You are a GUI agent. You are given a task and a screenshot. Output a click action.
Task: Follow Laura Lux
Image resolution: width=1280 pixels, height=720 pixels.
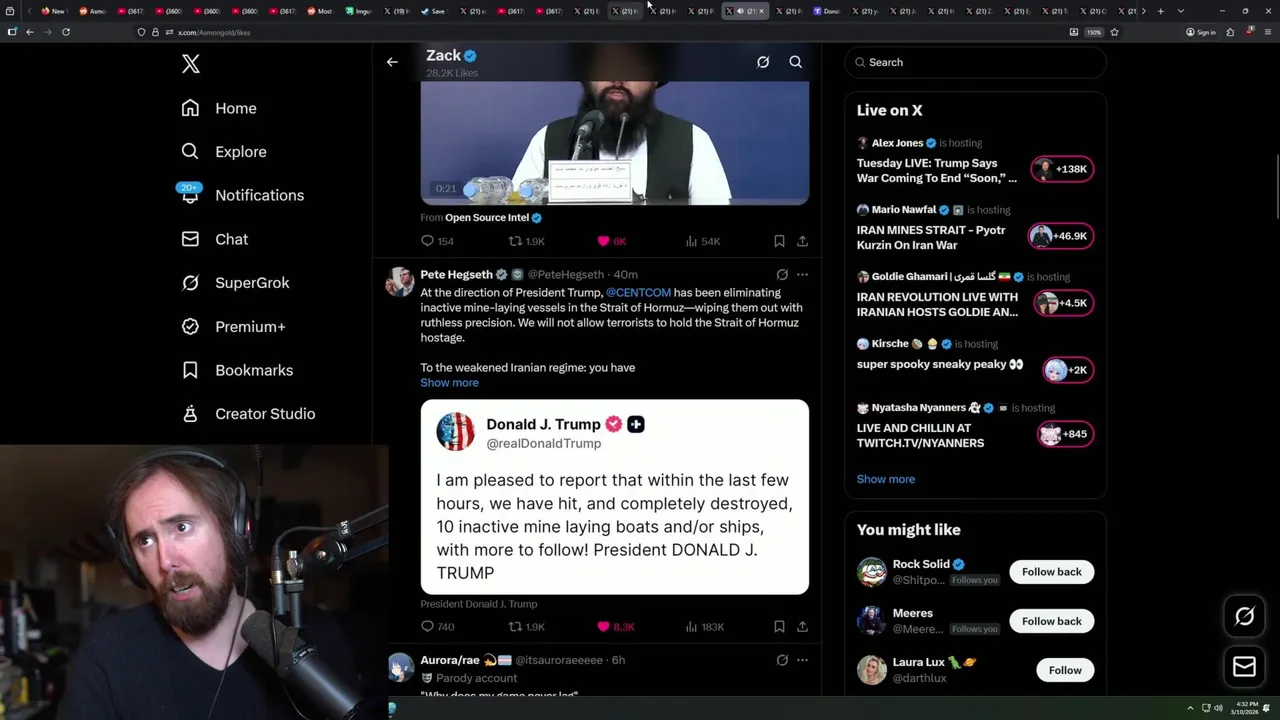point(1065,670)
